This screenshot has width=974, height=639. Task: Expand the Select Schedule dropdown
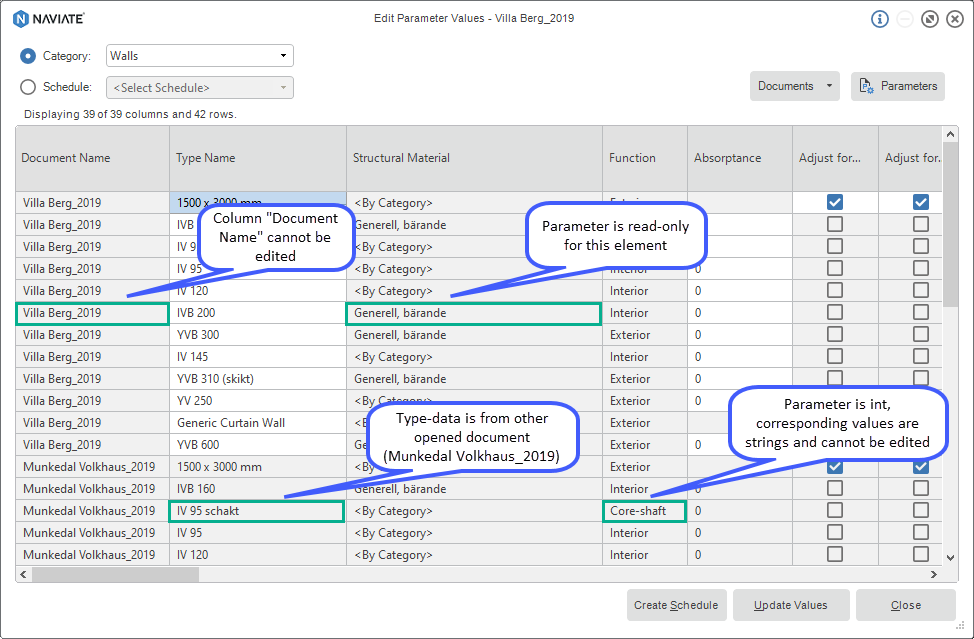click(x=199, y=88)
